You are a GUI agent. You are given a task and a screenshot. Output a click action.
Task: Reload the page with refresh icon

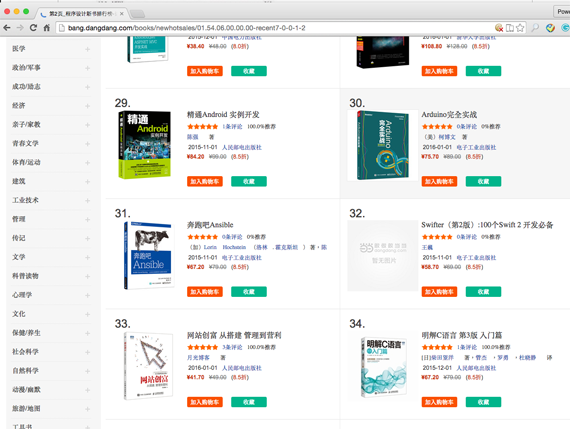(33, 28)
